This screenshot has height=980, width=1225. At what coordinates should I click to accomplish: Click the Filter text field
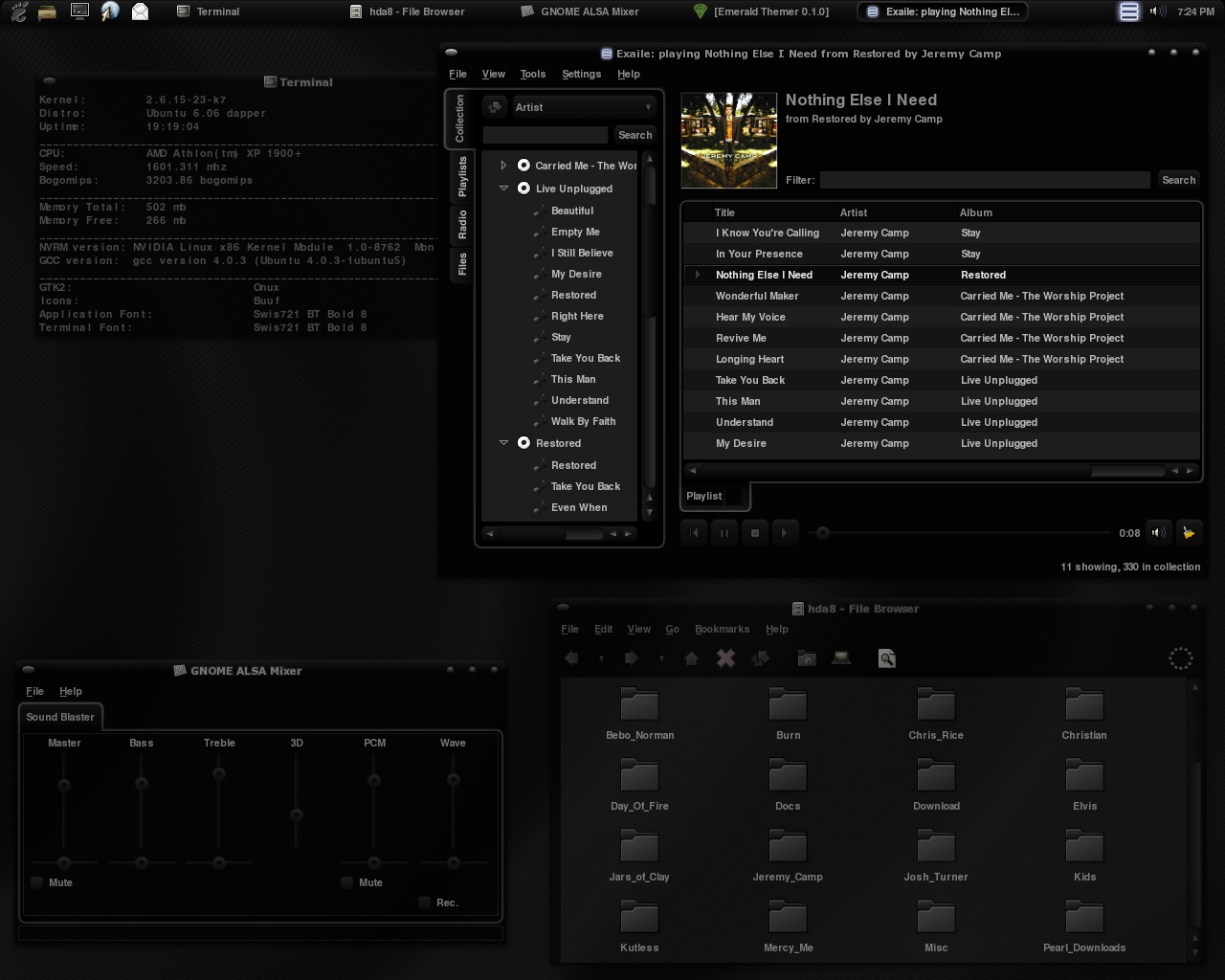tap(985, 180)
